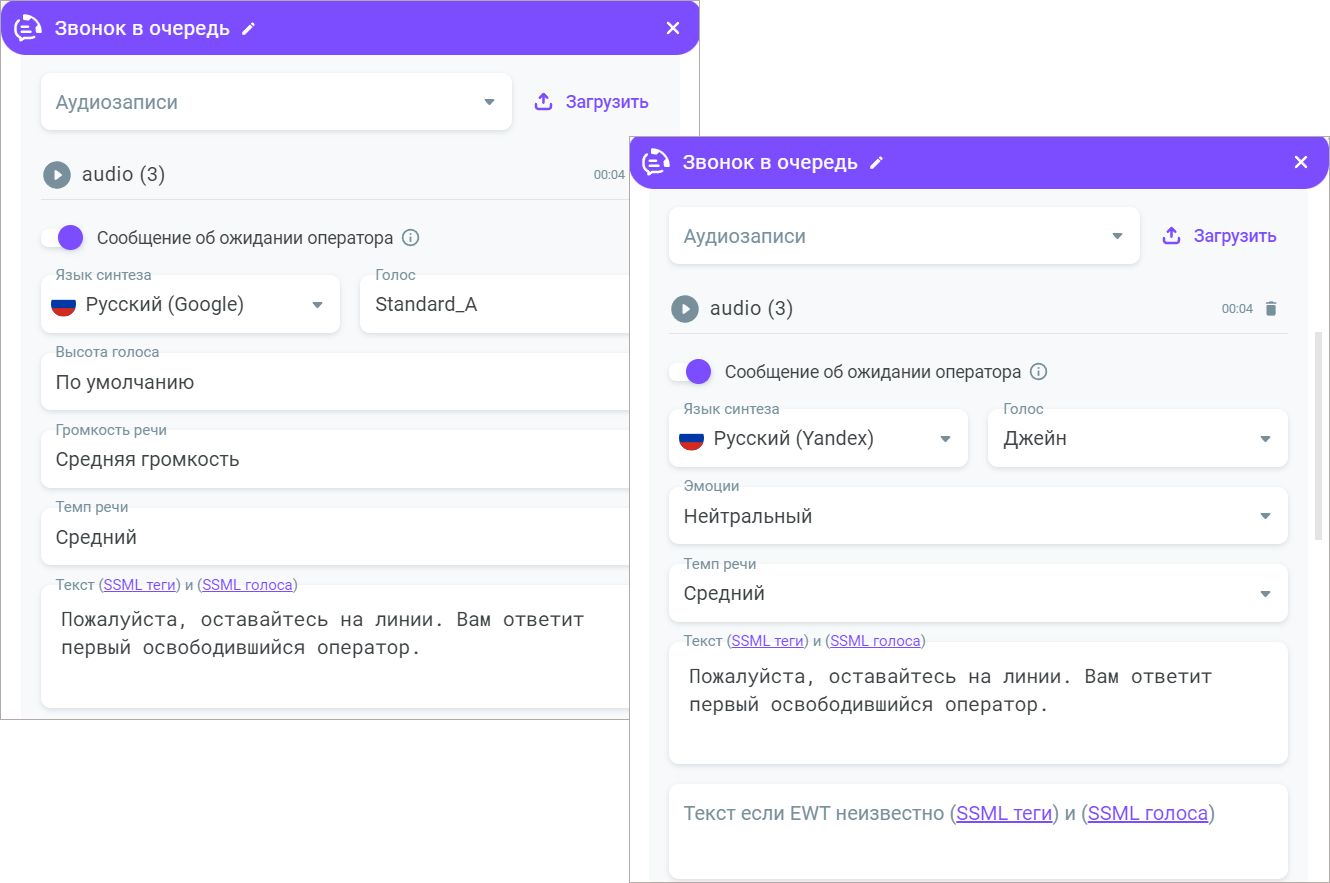The height and width of the screenshot is (883, 1330).
Task: Open SSML теги link above right Текст field
Action: pos(768,641)
